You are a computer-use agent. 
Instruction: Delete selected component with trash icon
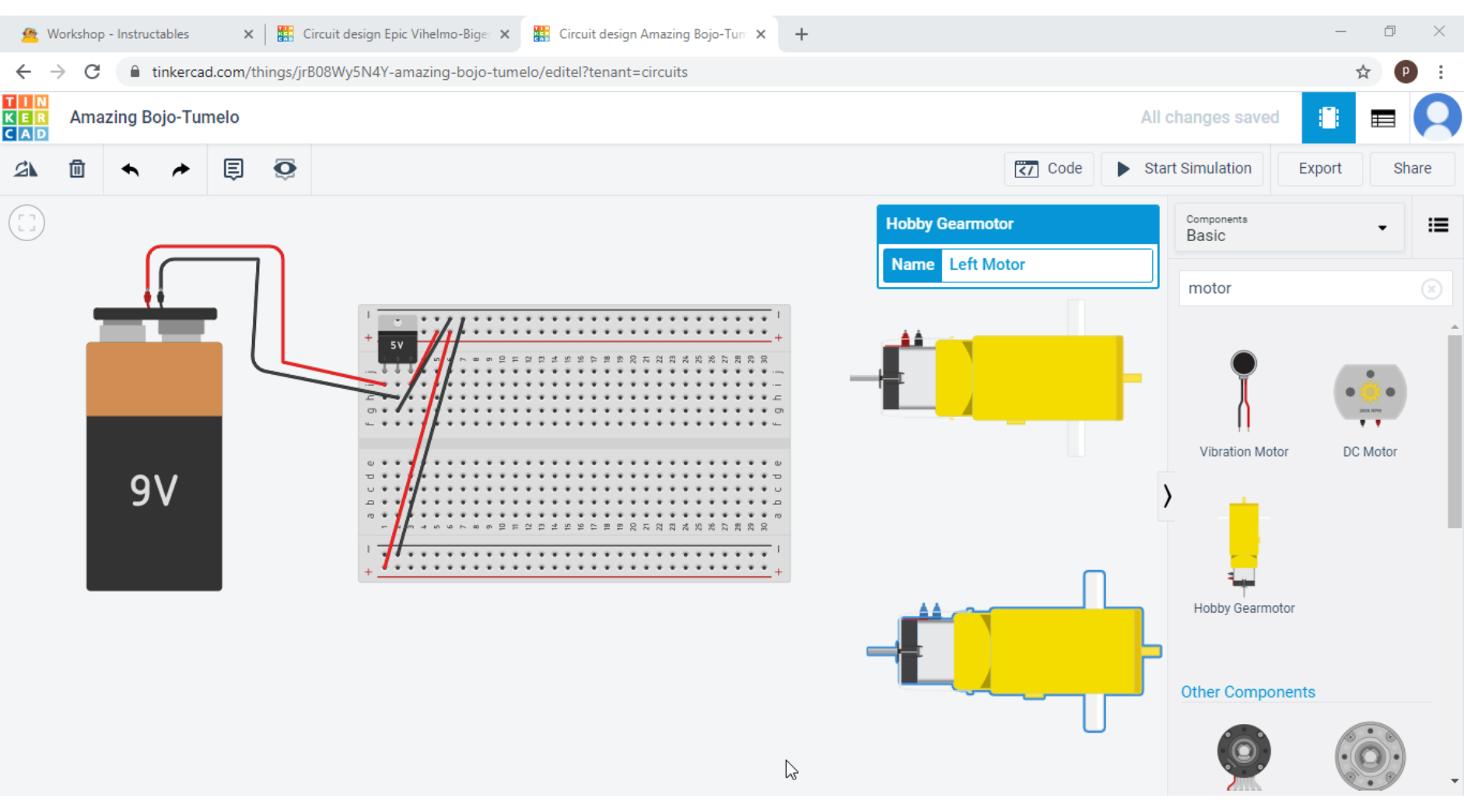(x=77, y=169)
